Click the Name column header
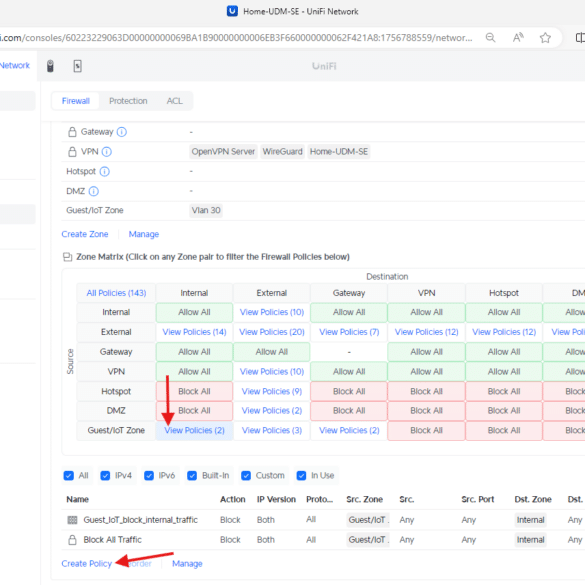 click(x=78, y=500)
